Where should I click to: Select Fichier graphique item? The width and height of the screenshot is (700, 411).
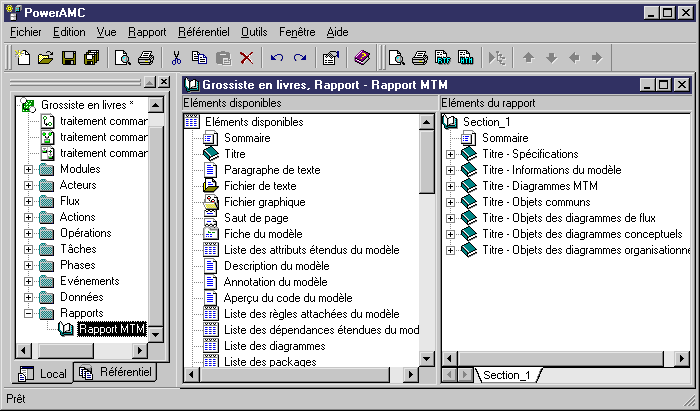pos(265,202)
